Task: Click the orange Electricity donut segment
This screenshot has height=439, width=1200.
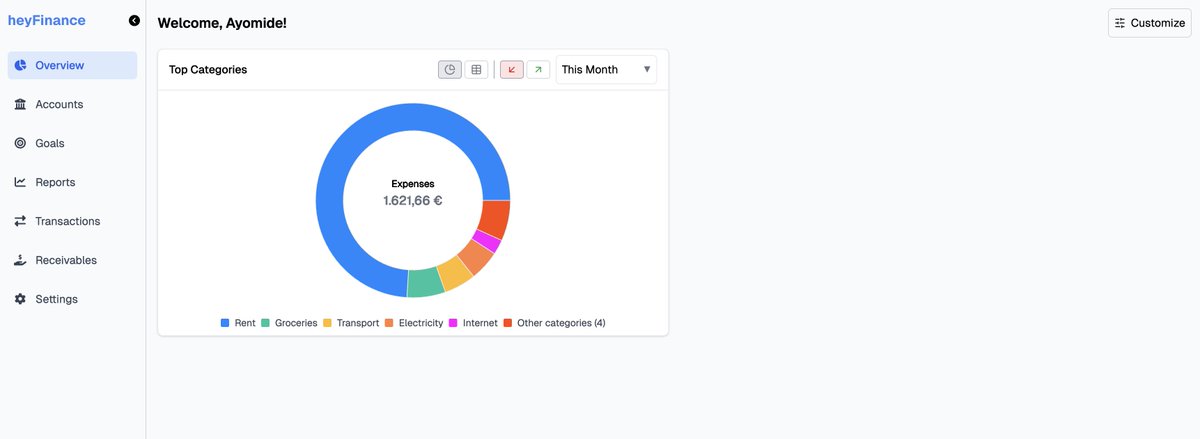Action: click(476, 258)
